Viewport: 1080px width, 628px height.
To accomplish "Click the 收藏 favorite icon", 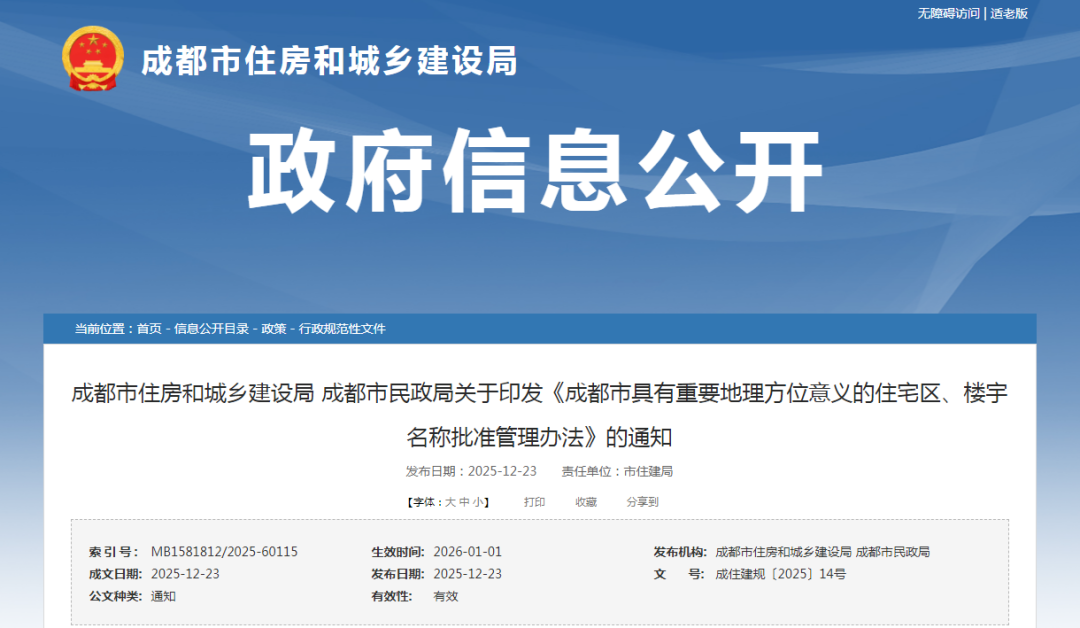I will click(585, 503).
